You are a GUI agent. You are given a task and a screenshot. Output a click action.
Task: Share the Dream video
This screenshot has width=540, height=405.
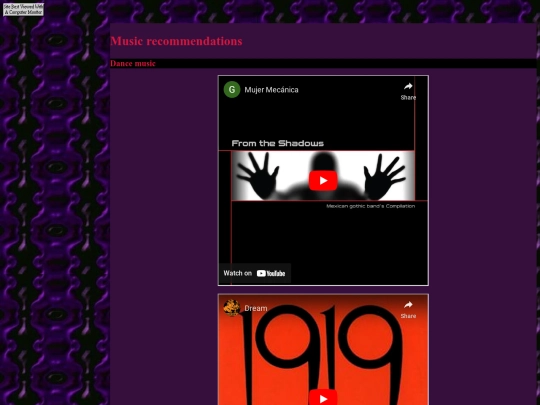408,310
